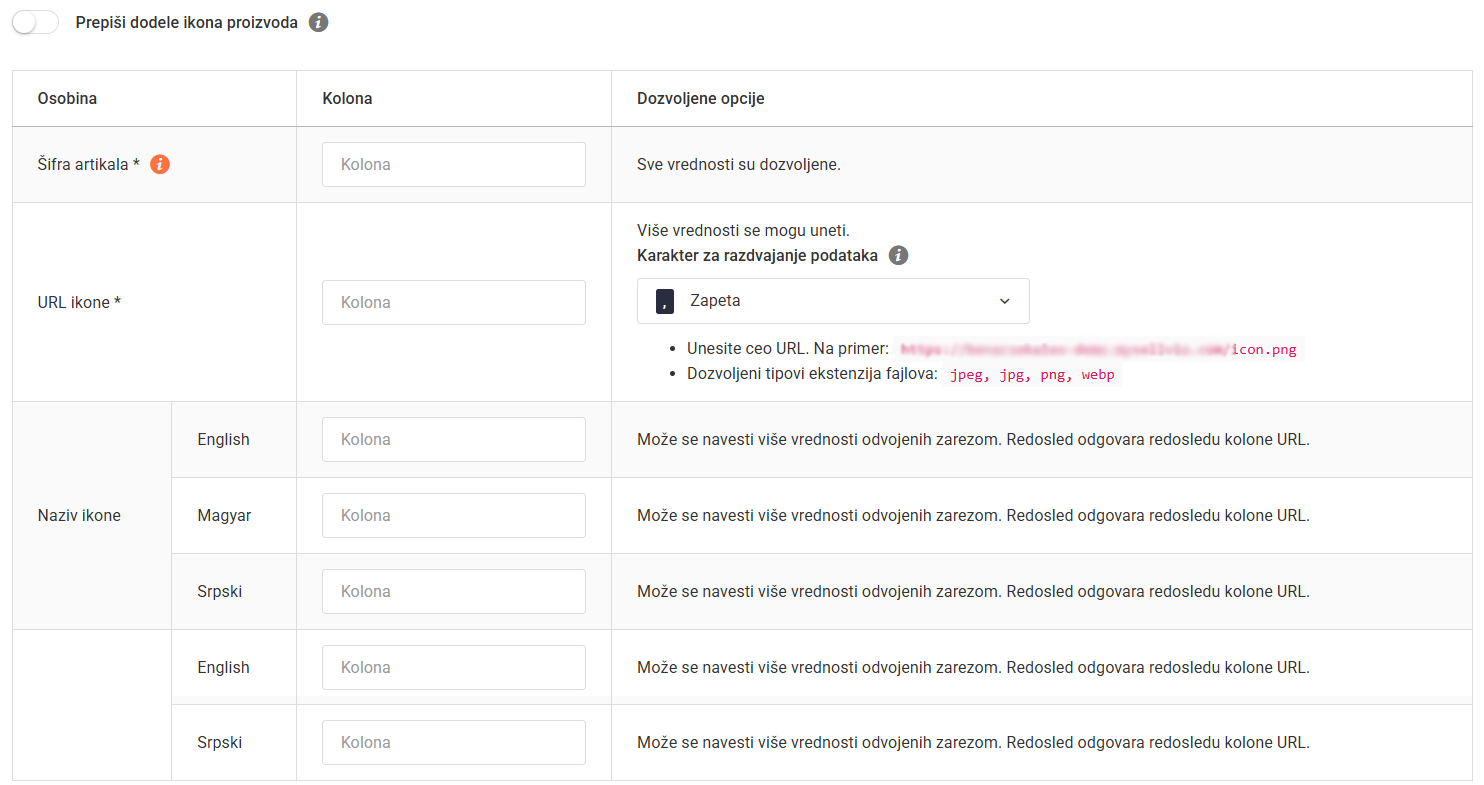Viewport: 1484px width, 785px height.
Task: Click Kolona input in Naziv ikone English row
Action: tap(454, 439)
